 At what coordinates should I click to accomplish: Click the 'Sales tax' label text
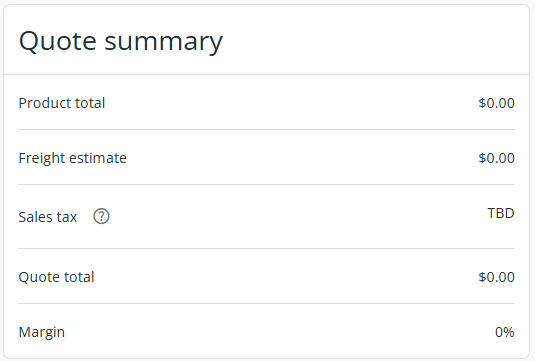pyautogui.click(x=48, y=217)
